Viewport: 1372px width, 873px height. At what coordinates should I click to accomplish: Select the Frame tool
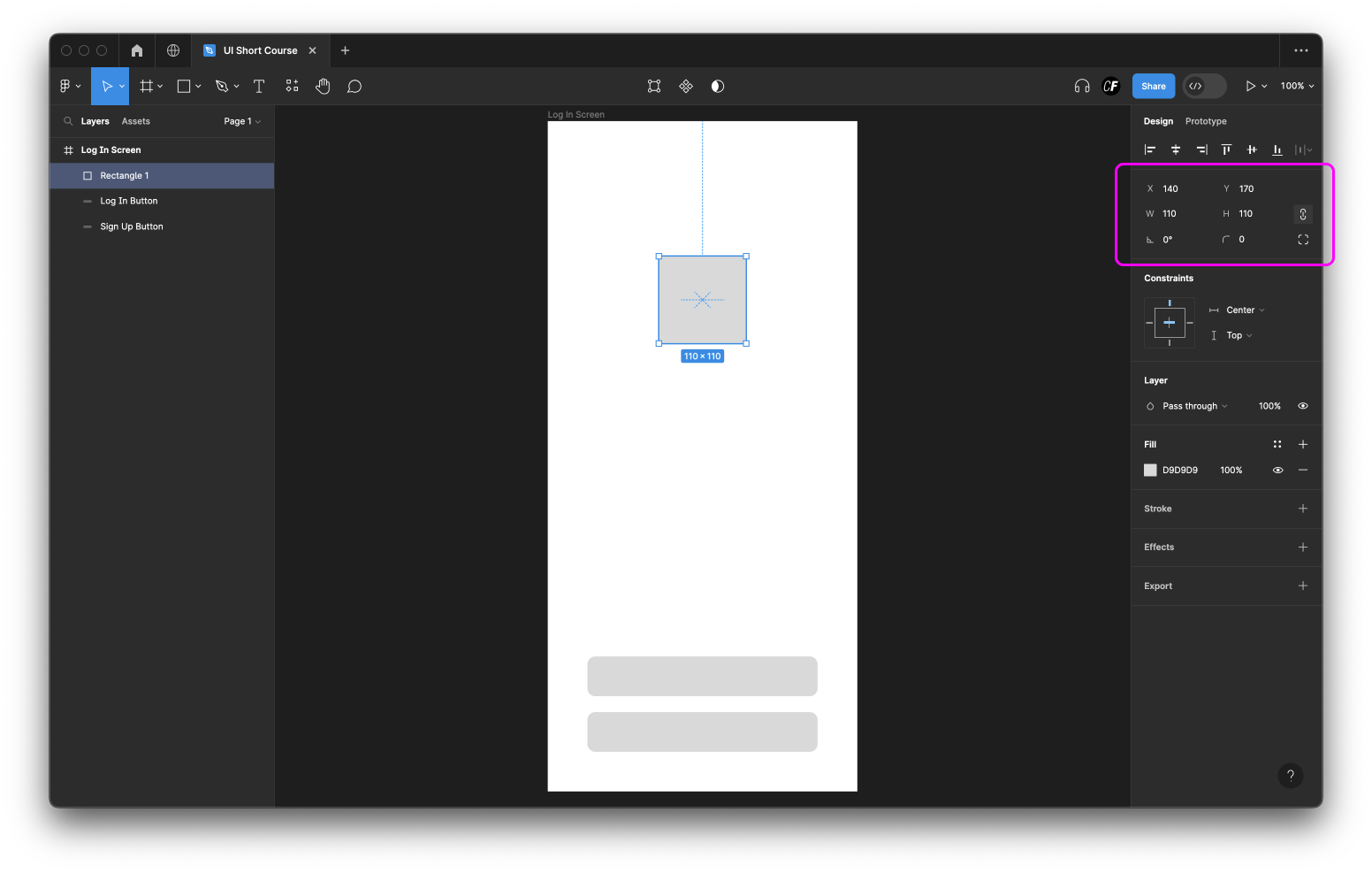[147, 86]
